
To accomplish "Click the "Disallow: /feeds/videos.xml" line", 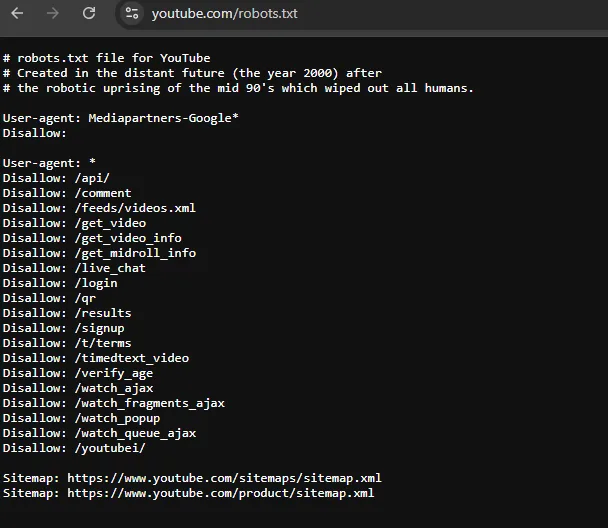I will pyautogui.click(x=99, y=208).
